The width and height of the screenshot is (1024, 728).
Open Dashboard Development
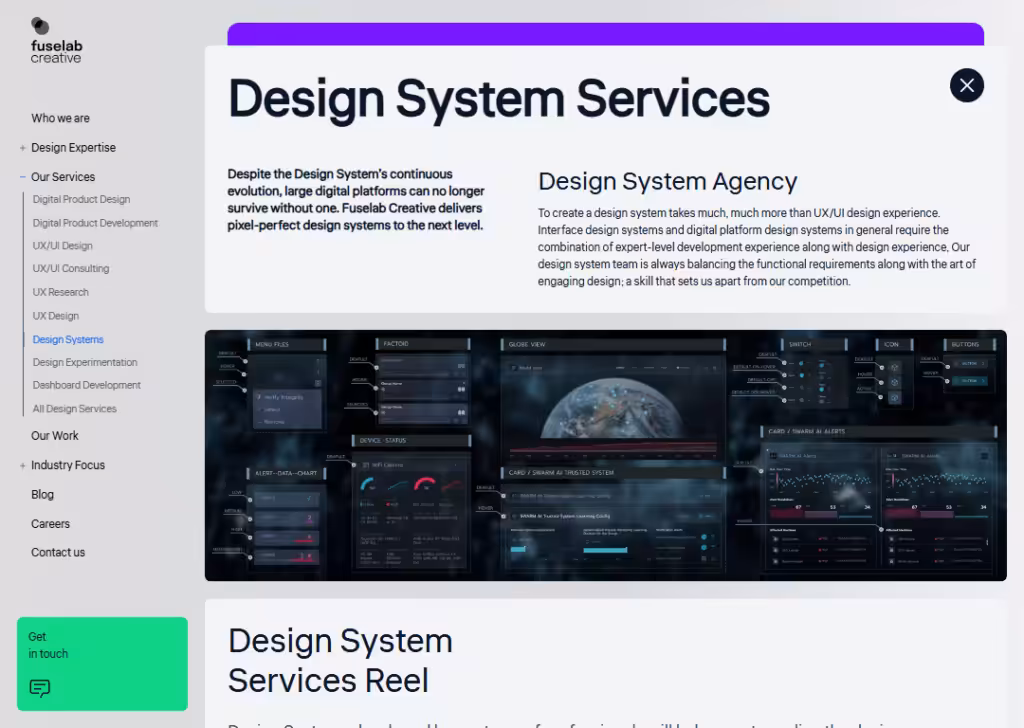click(87, 385)
